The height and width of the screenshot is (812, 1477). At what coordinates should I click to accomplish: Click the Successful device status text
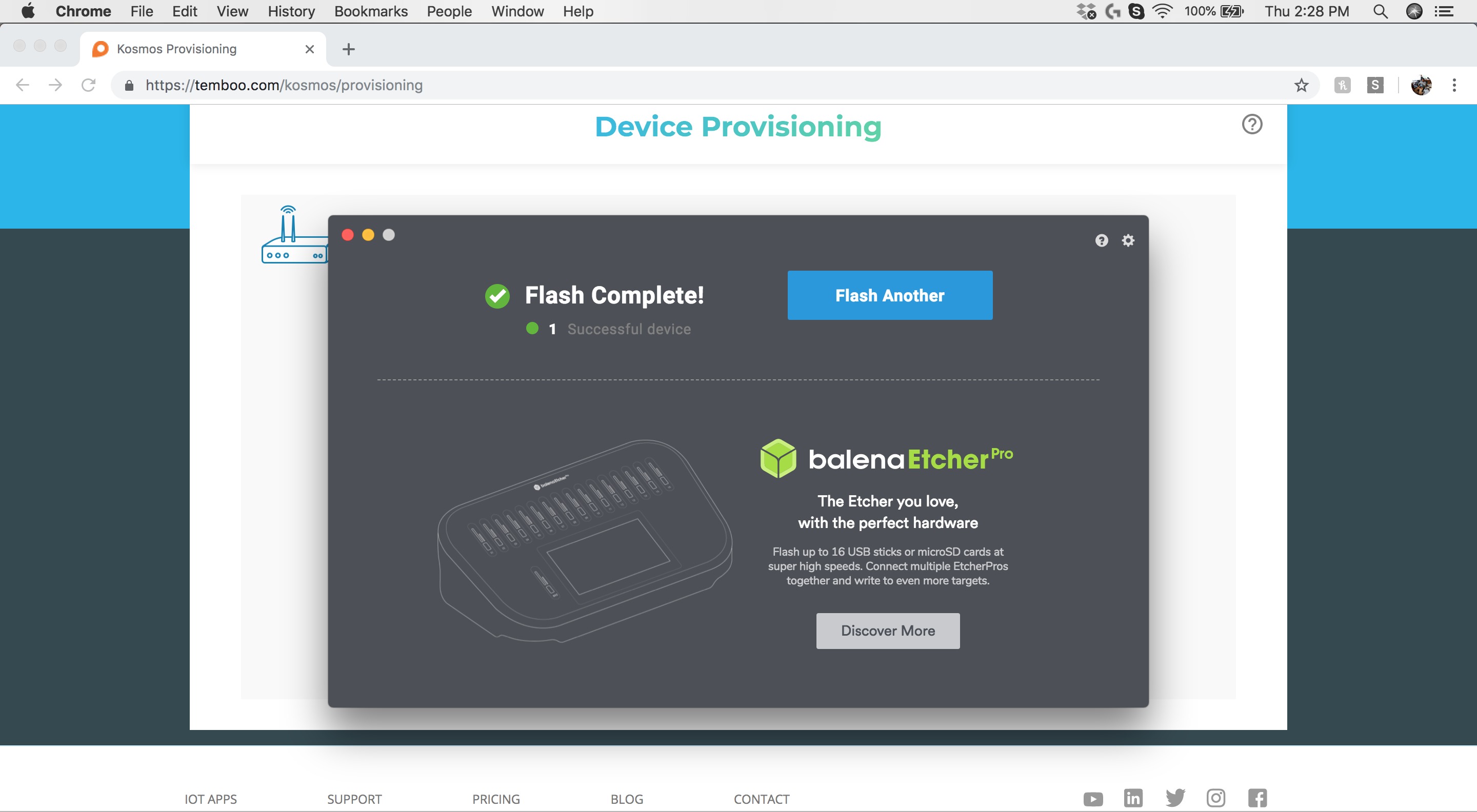pos(629,329)
